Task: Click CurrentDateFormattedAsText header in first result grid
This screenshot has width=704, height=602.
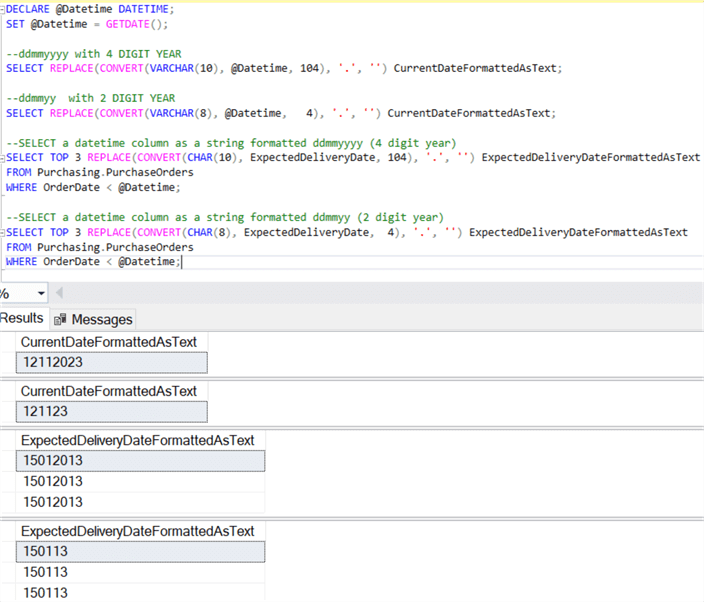Action: pyautogui.click(x=108, y=342)
